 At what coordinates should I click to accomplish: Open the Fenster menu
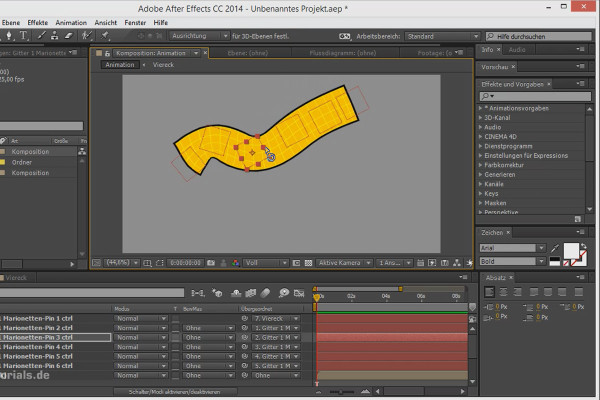135,23
